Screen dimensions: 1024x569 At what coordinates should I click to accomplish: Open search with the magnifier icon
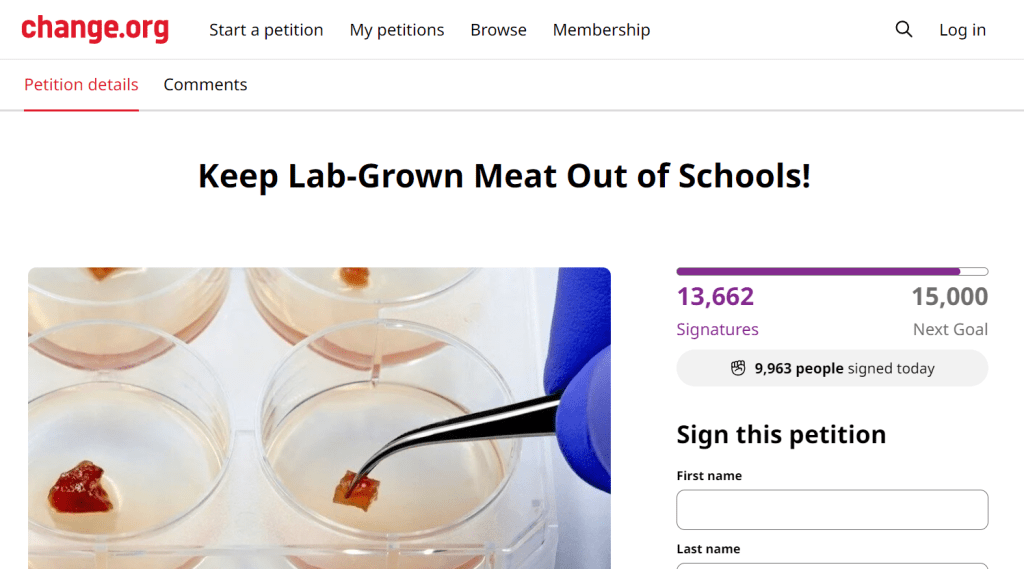[904, 29]
